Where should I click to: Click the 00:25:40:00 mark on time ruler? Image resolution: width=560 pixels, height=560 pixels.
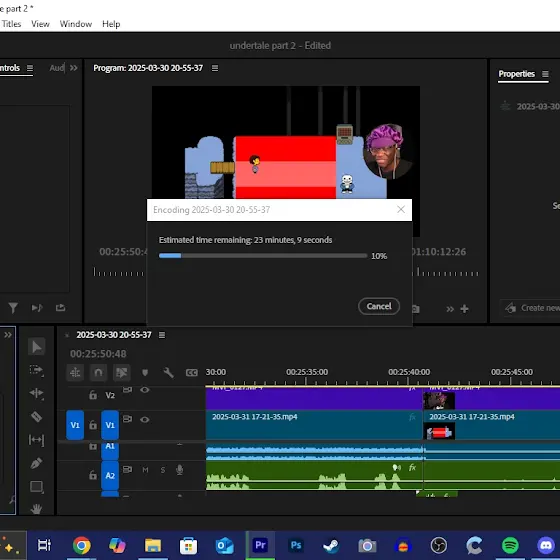click(409, 372)
